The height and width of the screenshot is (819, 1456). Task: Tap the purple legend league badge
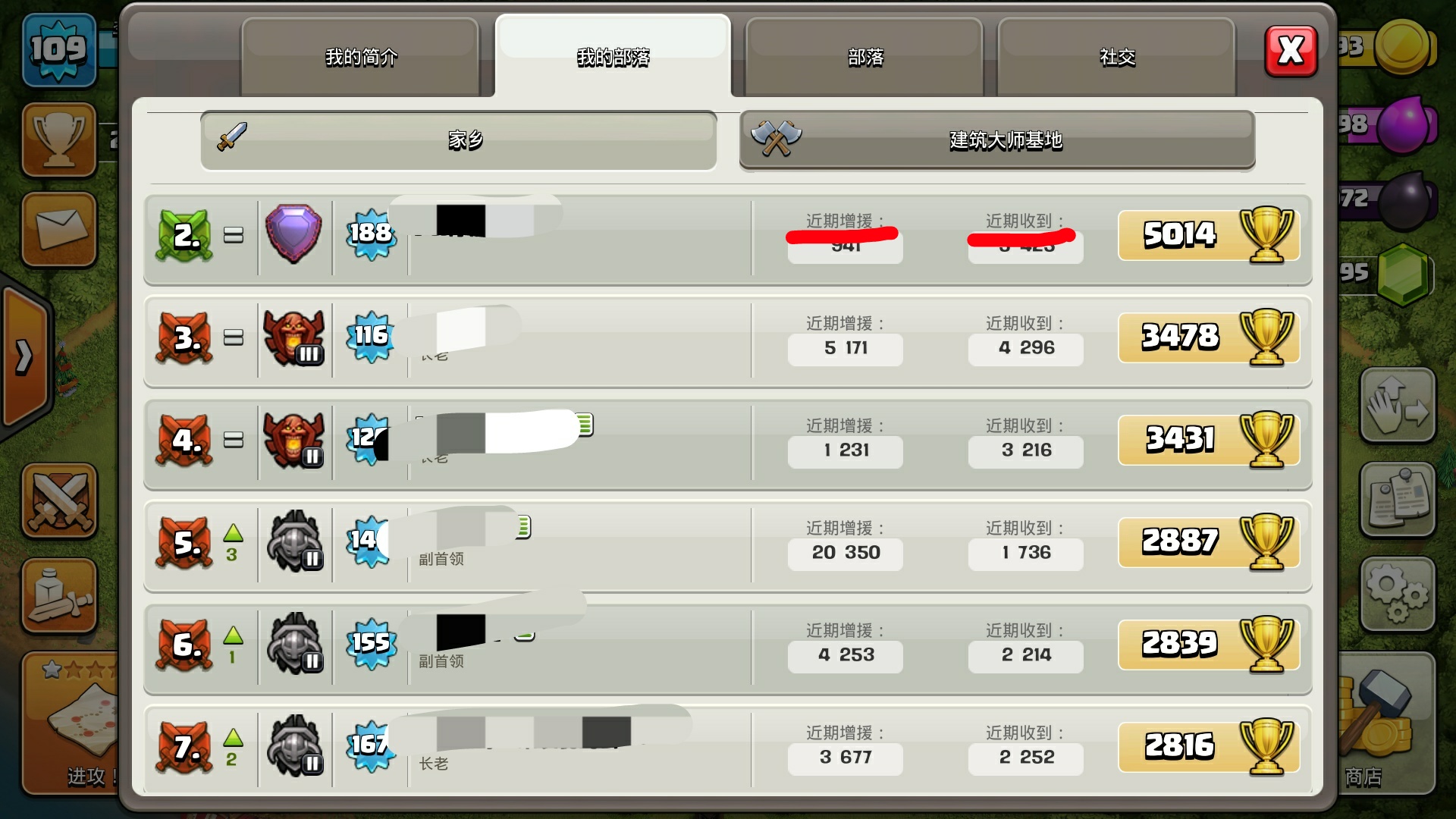click(x=293, y=234)
